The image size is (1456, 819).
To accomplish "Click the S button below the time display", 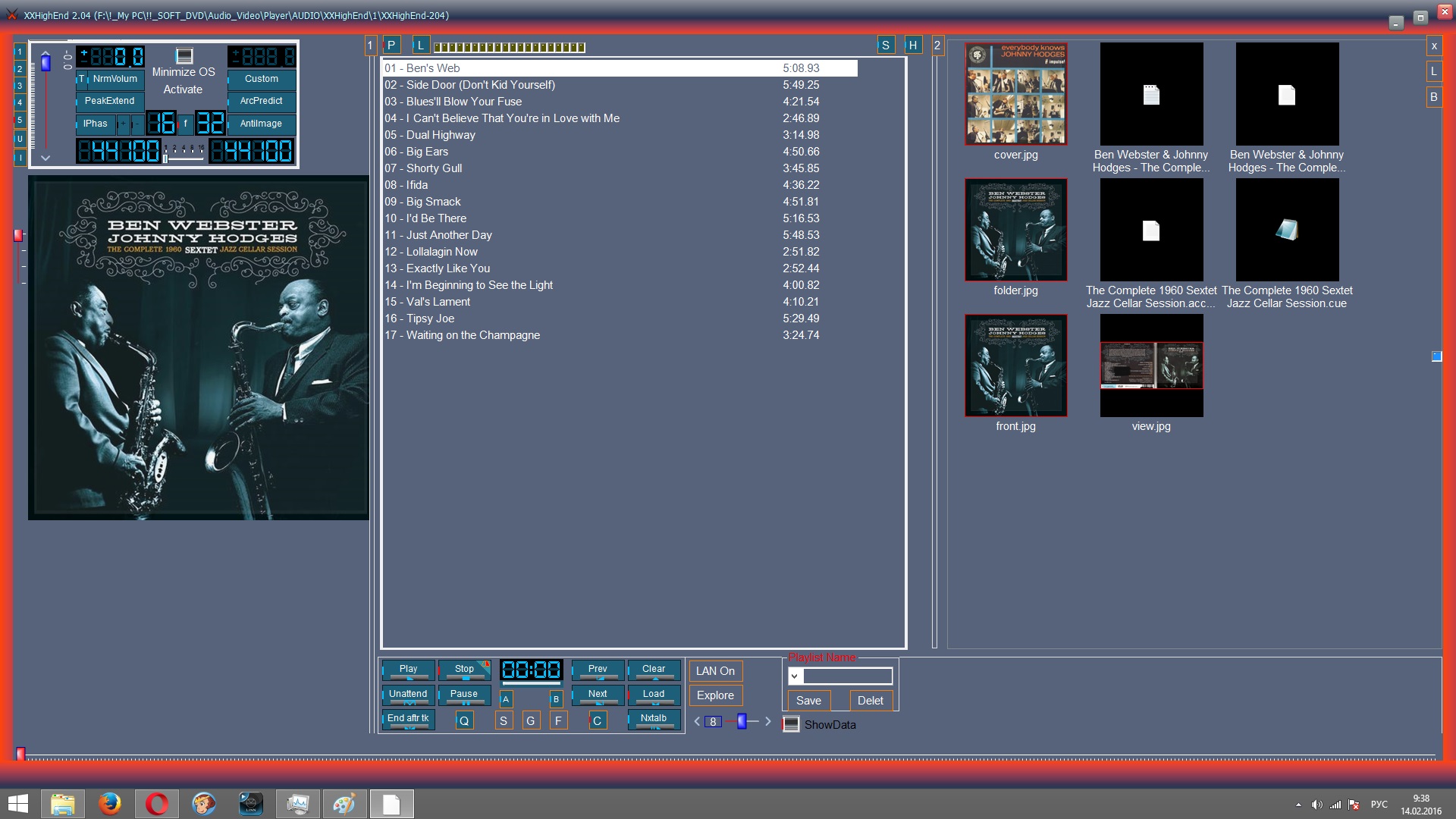I will coord(504,721).
